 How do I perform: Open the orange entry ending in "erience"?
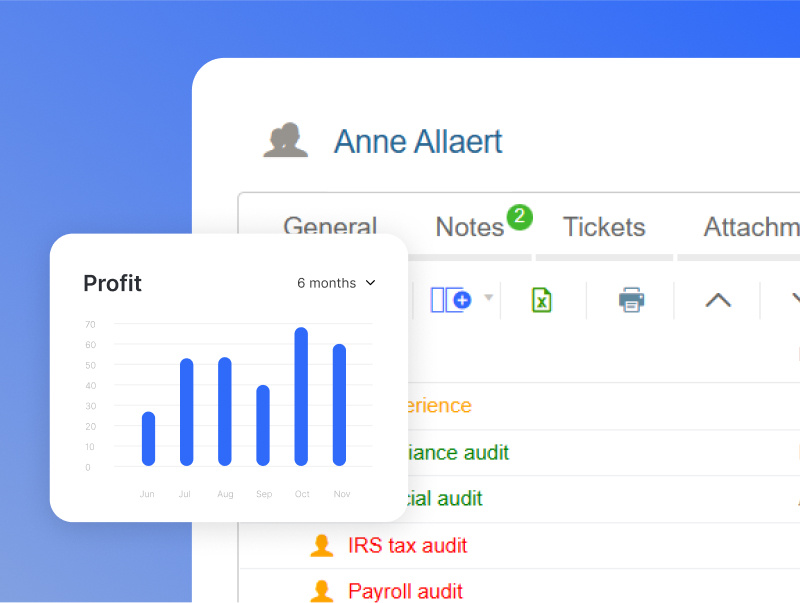tap(440, 406)
